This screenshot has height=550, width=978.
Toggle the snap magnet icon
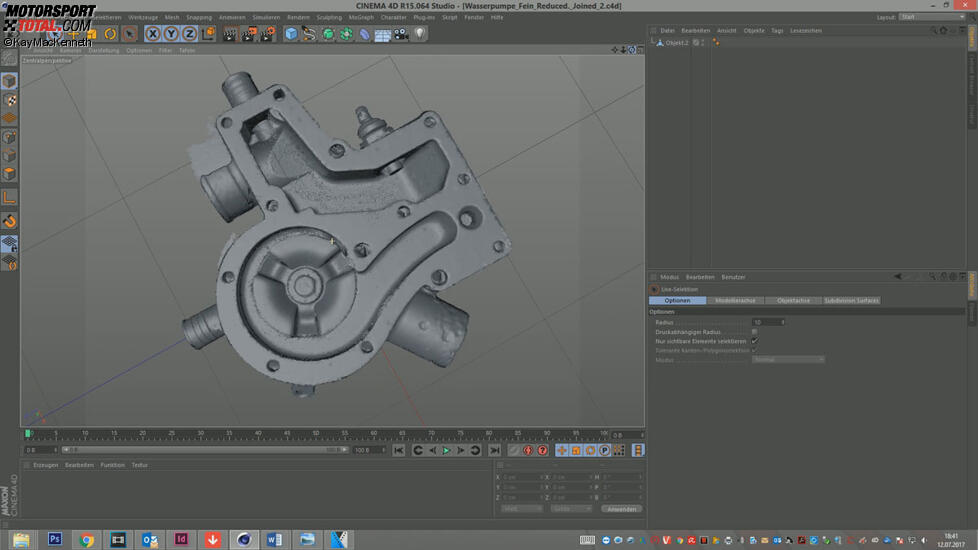coord(9,221)
